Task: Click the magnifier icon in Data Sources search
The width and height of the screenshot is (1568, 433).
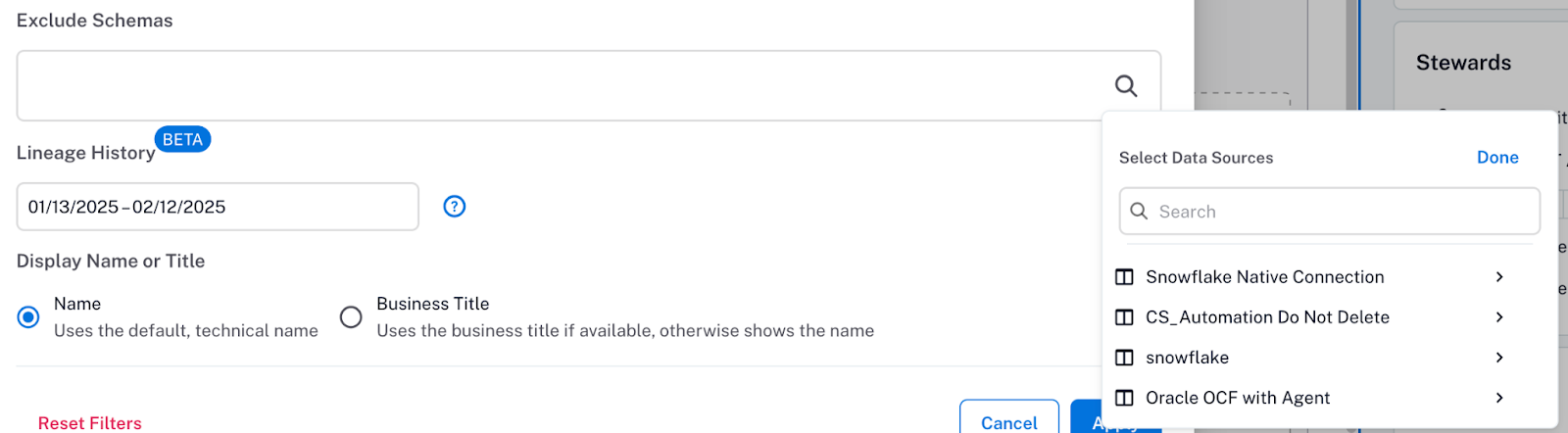Action: coord(1139,211)
